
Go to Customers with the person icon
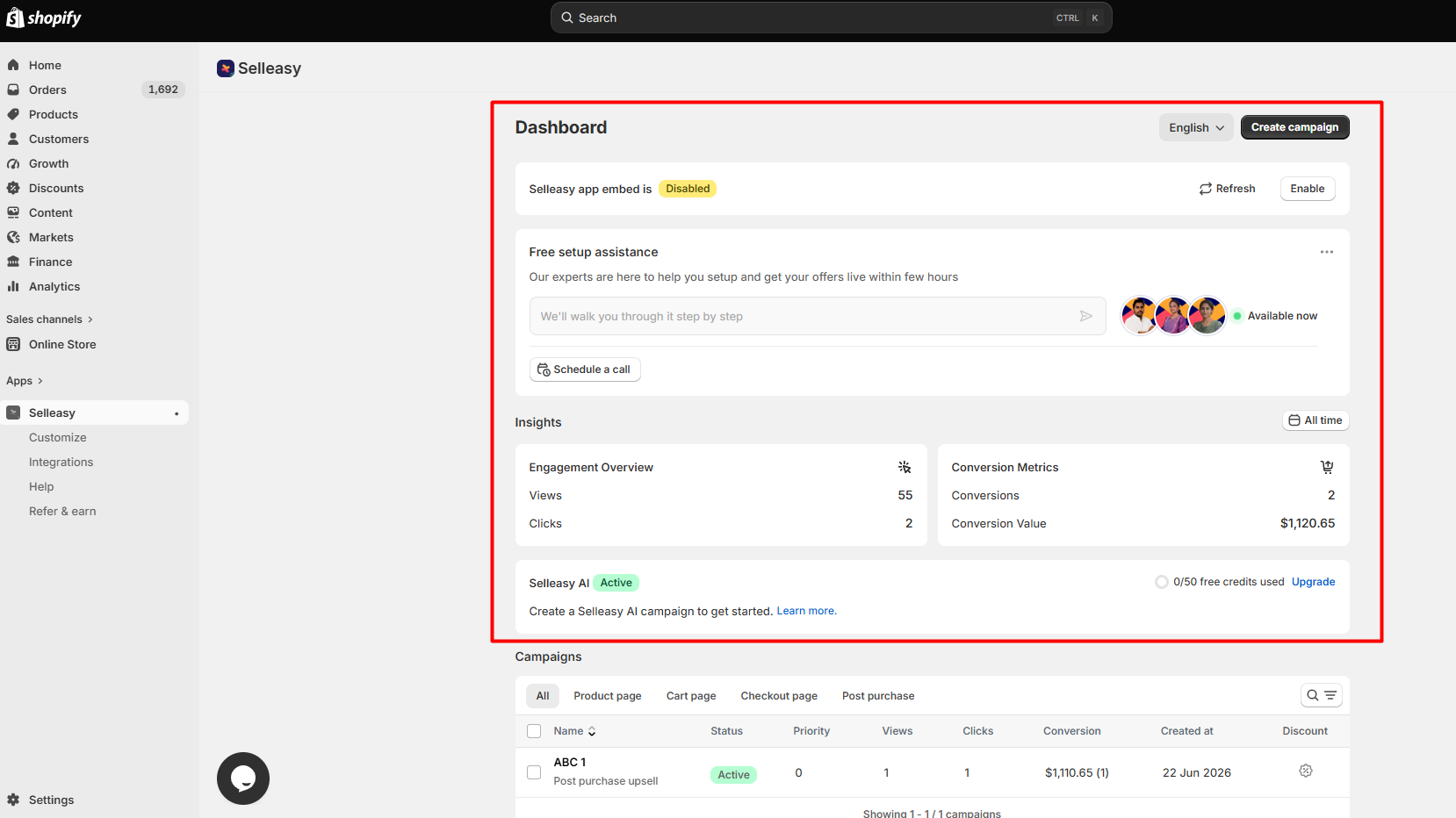(13, 139)
